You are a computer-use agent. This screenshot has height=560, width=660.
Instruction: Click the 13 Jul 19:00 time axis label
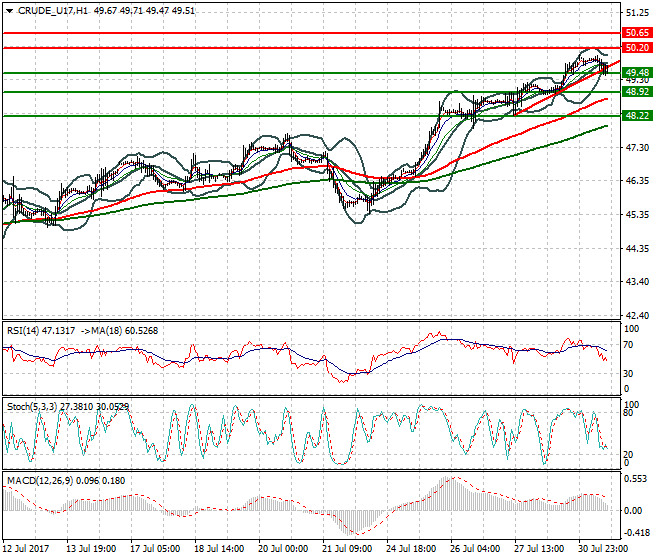pos(91,549)
